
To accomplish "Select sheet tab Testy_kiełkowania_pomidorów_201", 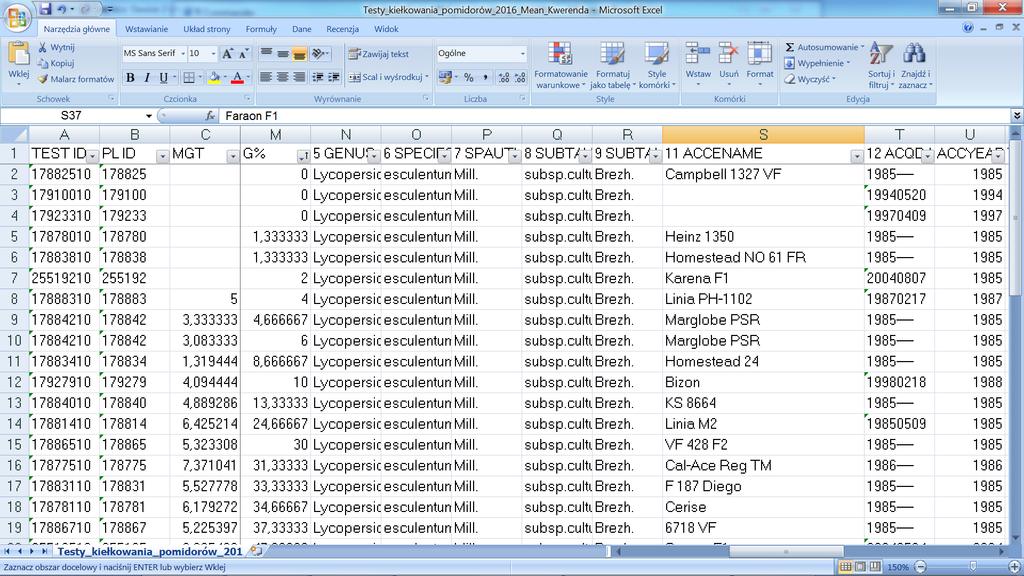I will click(x=150, y=551).
